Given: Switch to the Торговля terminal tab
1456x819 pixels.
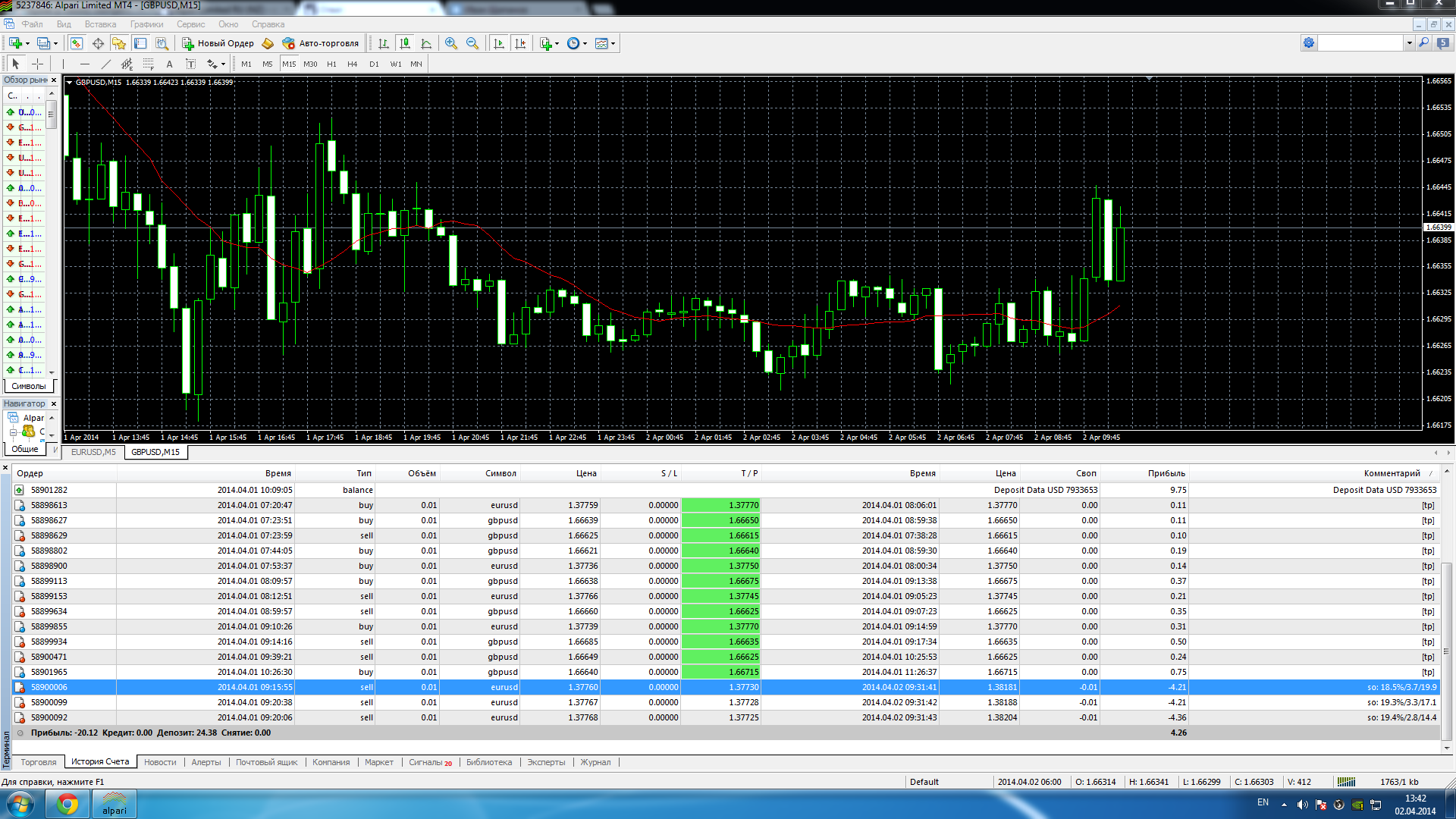Looking at the screenshot, I should coord(39,762).
